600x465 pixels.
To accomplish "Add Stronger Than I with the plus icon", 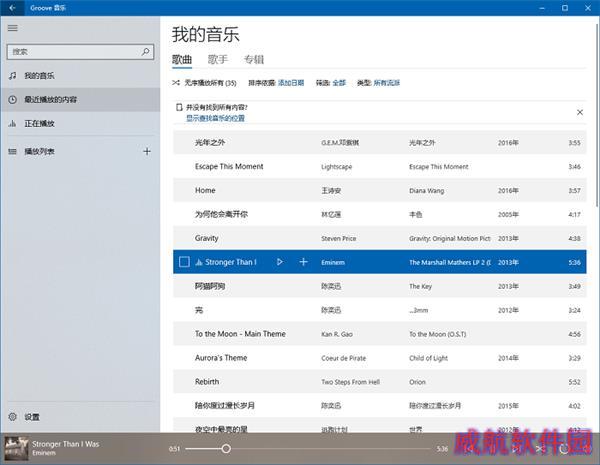I will tap(303, 262).
